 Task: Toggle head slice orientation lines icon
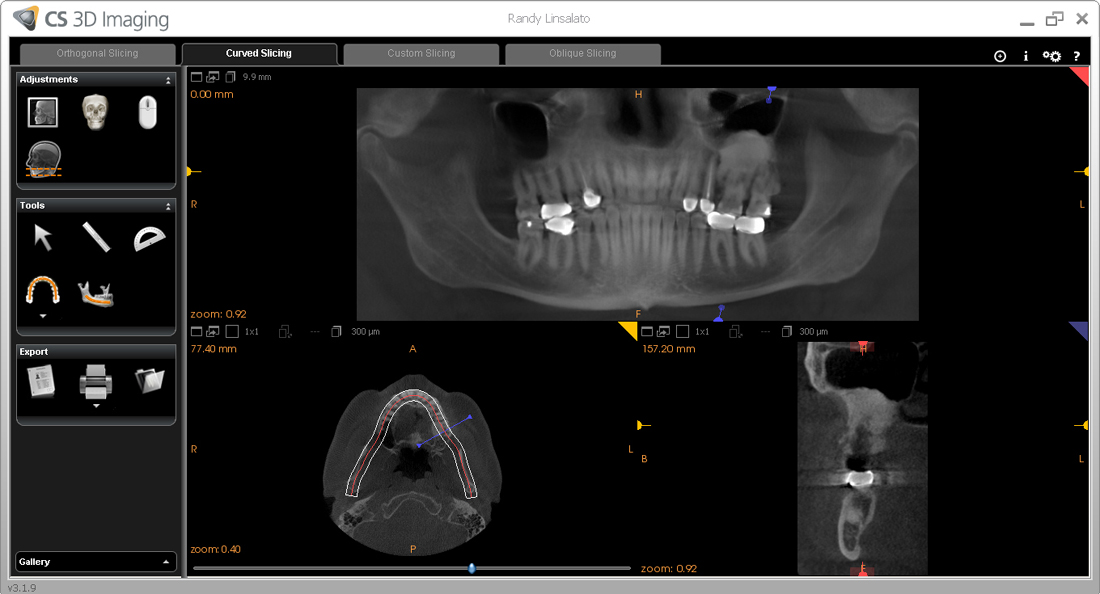click(x=44, y=160)
